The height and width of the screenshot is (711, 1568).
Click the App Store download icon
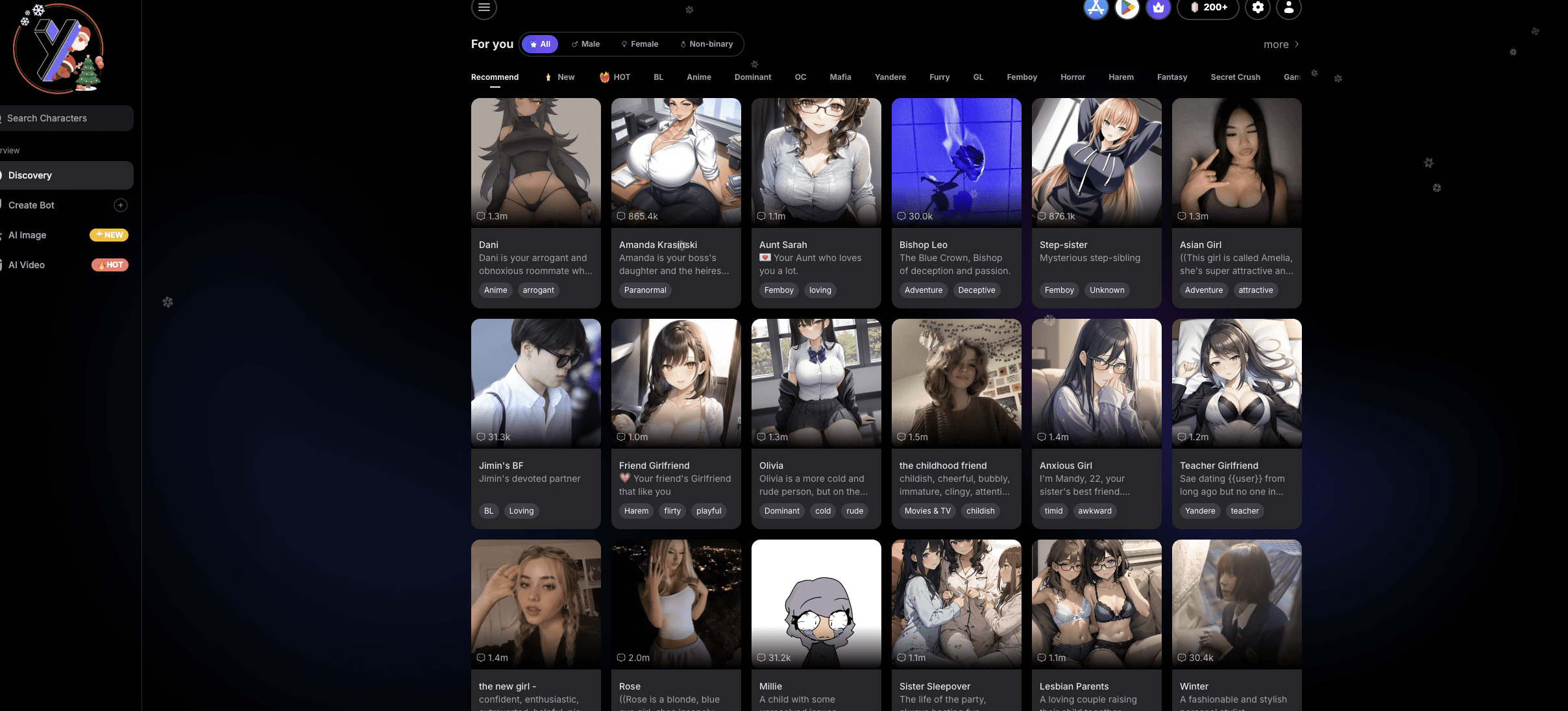pyautogui.click(x=1096, y=8)
